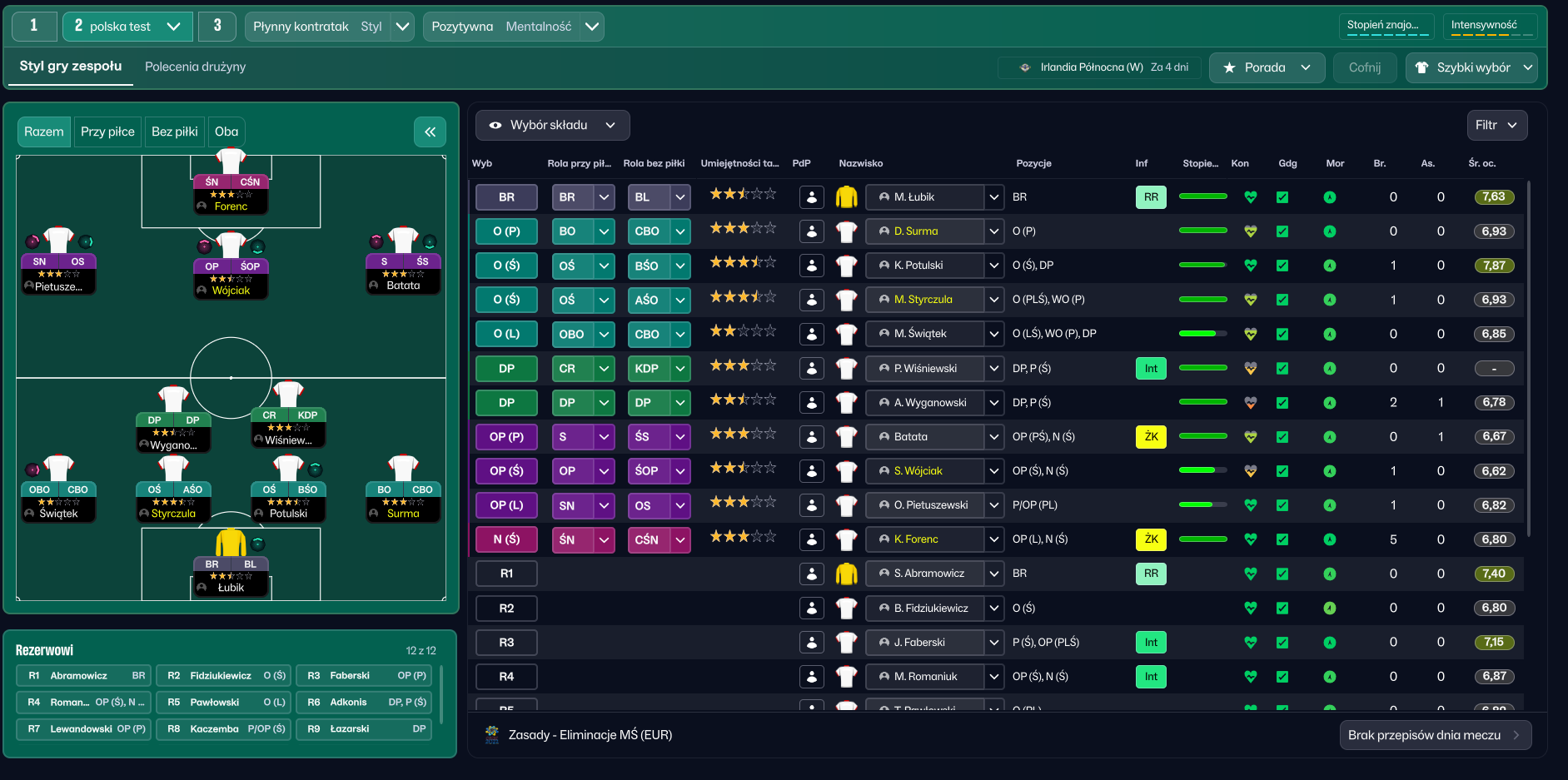Toggle the match-day checkbox for O. Pietuszewski

(1282, 505)
